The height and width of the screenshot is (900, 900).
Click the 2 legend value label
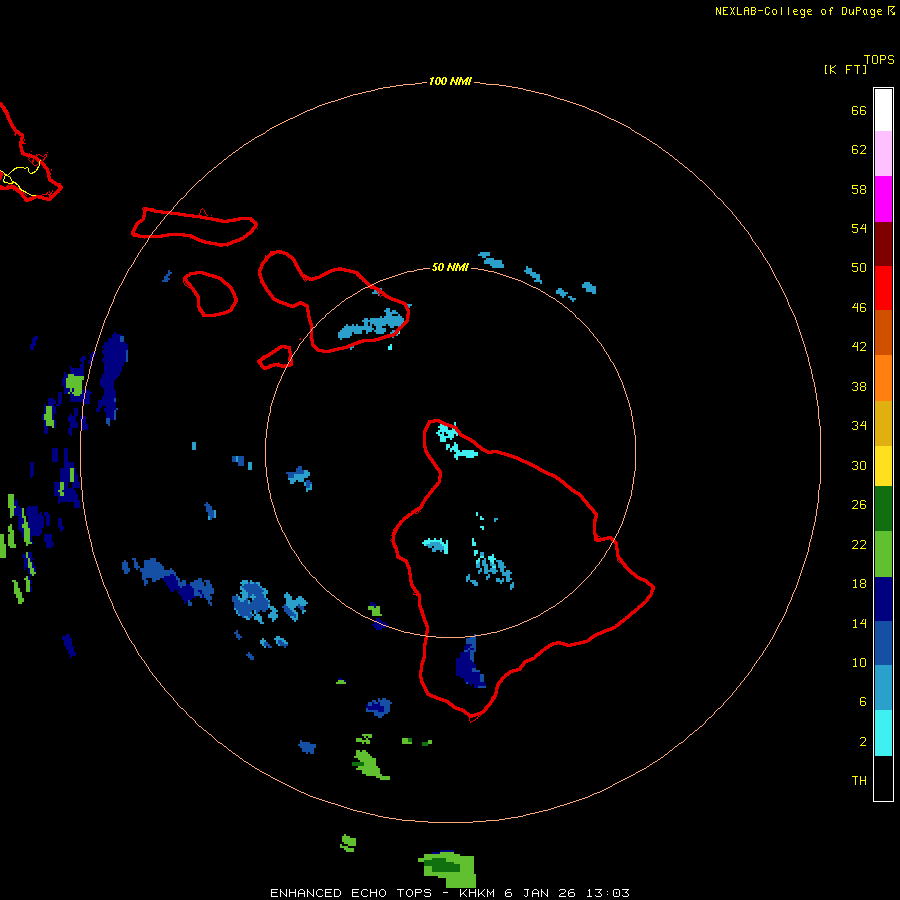(863, 742)
